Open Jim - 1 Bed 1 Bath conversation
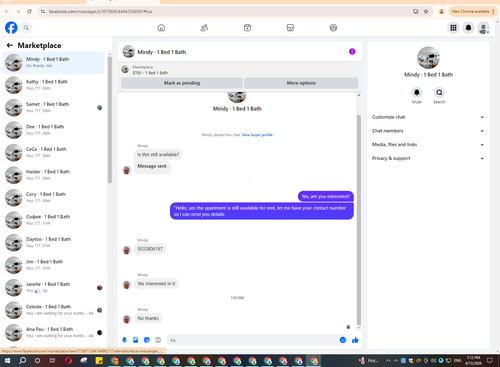500x367 pixels. 54,265
